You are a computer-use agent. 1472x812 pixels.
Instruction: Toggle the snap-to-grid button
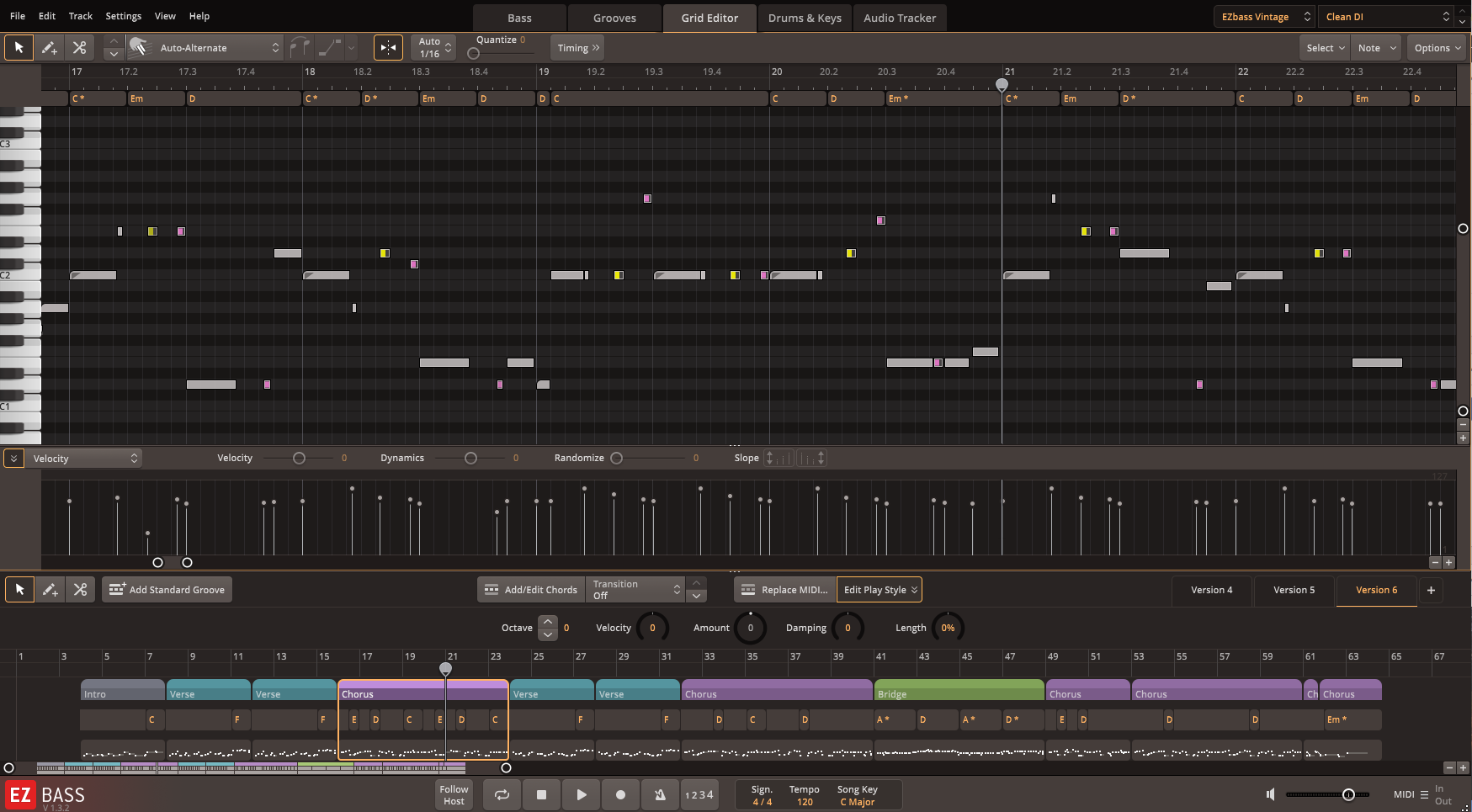(x=388, y=48)
